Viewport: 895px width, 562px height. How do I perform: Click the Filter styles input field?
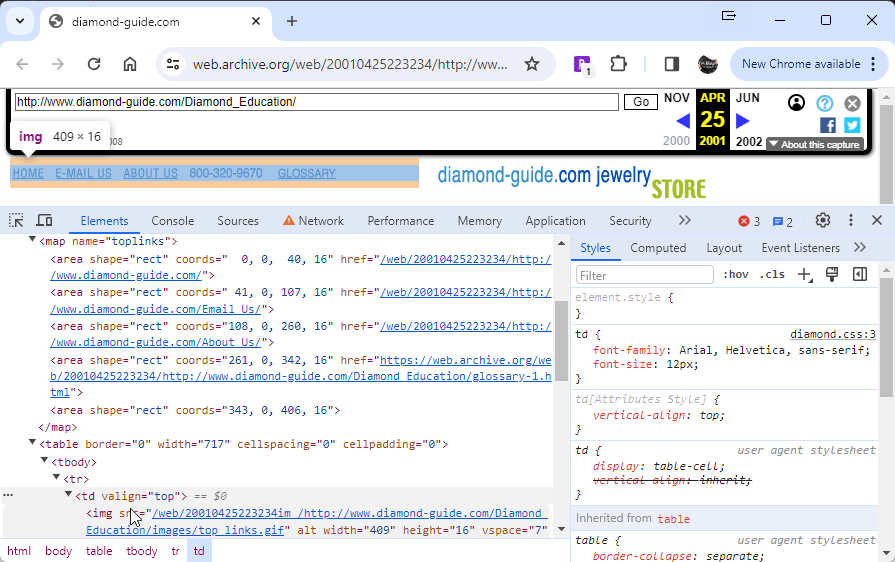pos(644,275)
